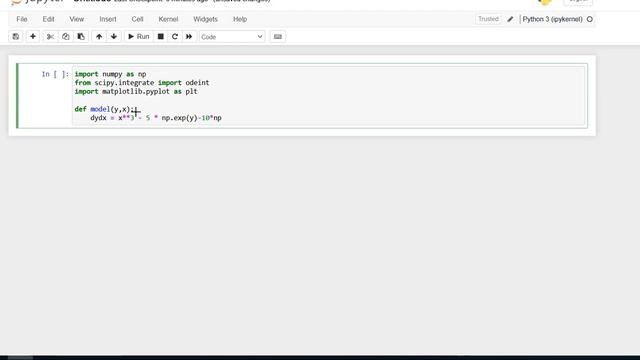
Task: Restart kernel and run all cells icon
Action: pyautogui.click(x=189, y=37)
